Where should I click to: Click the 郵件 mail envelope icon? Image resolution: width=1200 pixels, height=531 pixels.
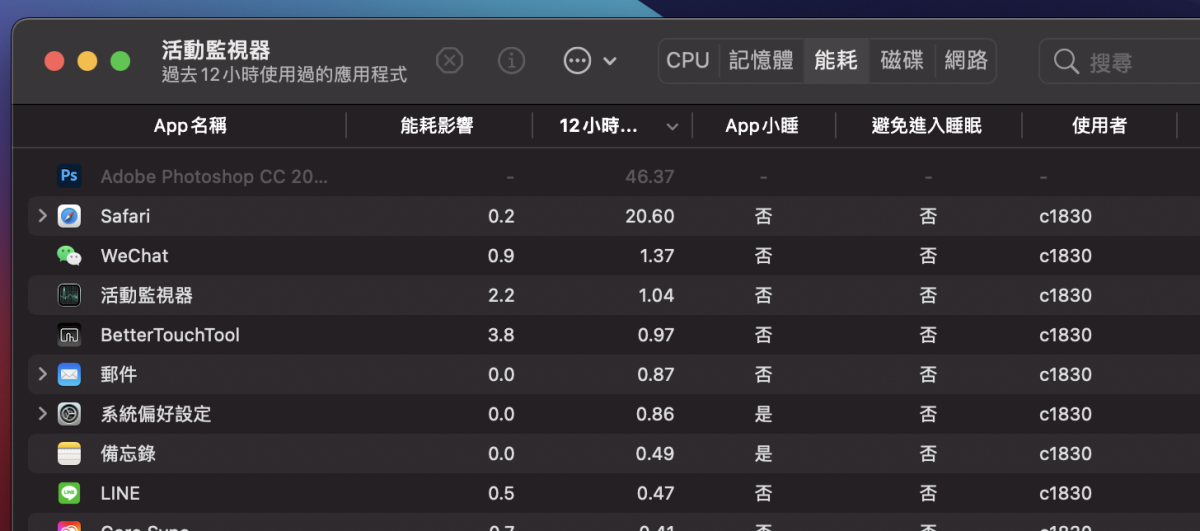[69, 374]
